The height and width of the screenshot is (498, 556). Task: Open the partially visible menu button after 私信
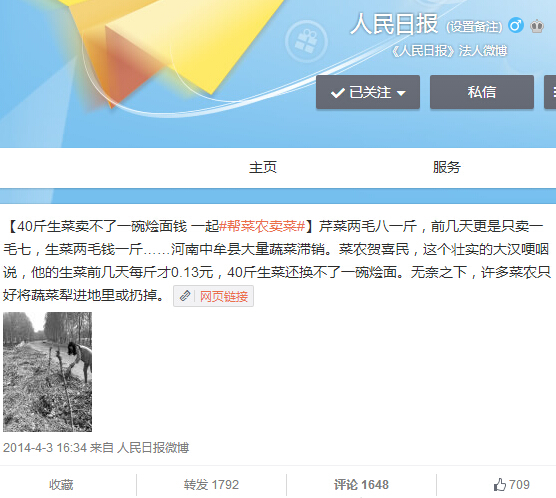coord(550,92)
